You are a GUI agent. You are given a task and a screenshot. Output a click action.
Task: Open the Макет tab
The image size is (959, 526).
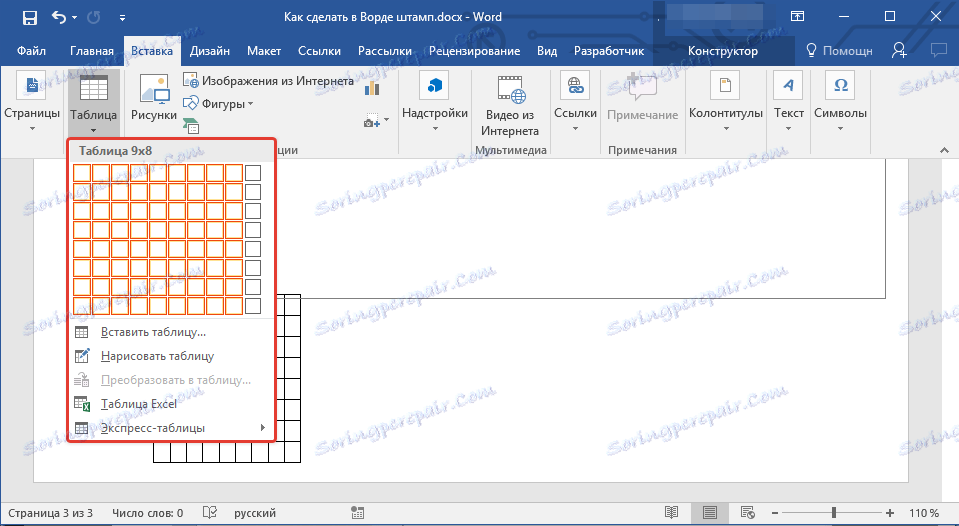click(x=264, y=51)
